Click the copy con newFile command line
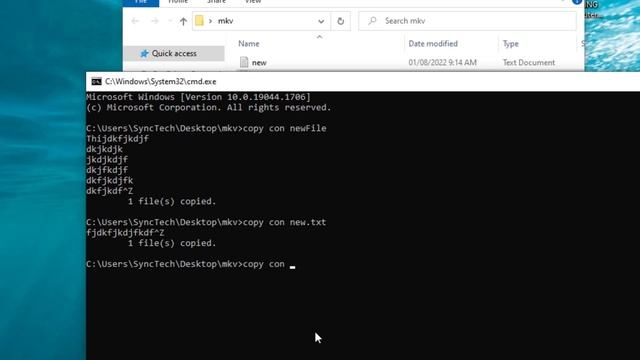The image size is (640, 360). (x=206, y=128)
